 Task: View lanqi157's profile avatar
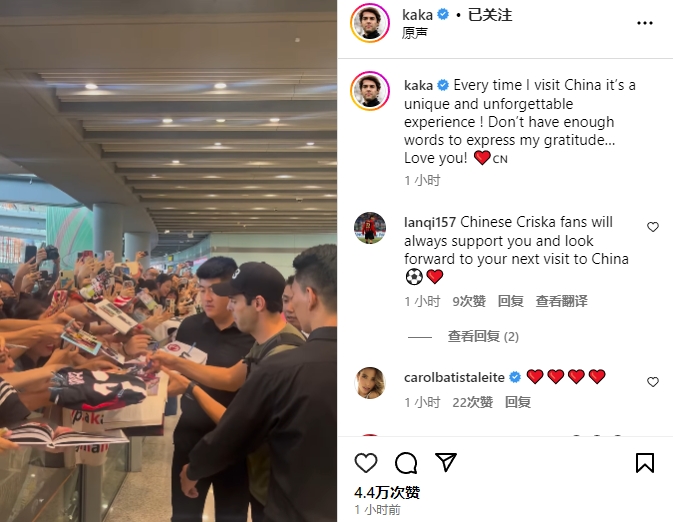[x=370, y=228]
